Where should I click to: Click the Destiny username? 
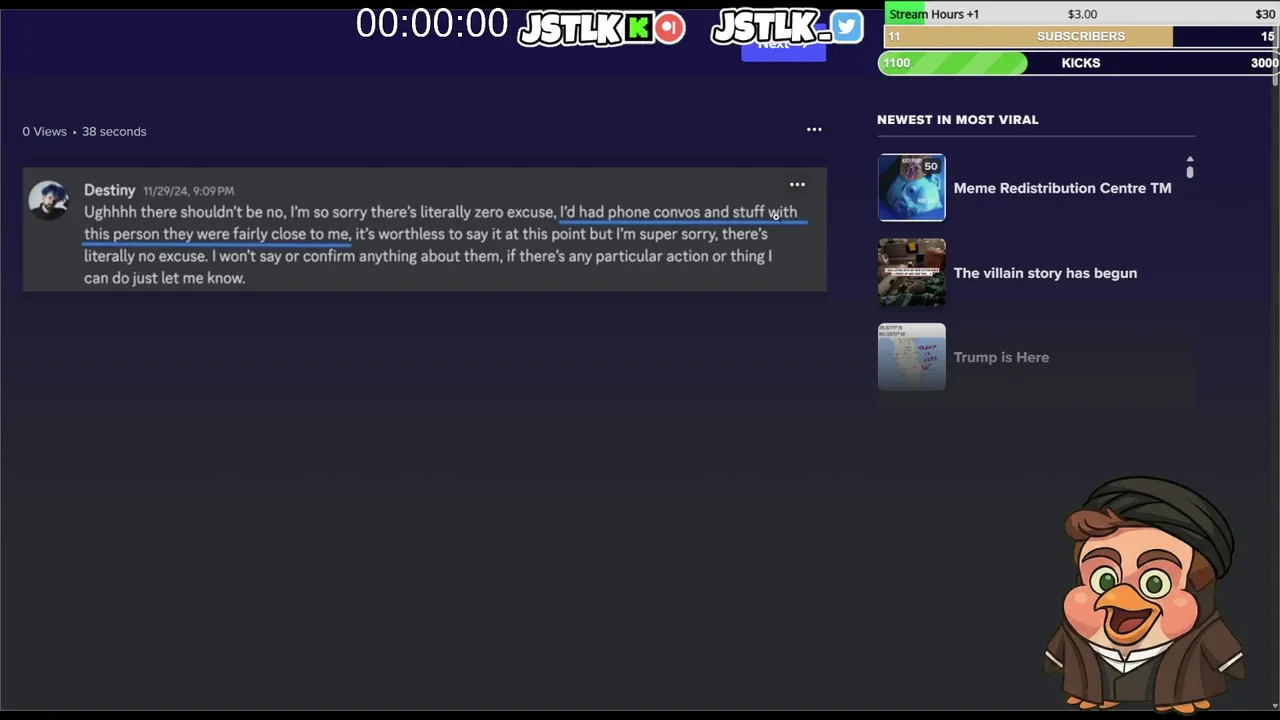pyautogui.click(x=109, y=190)
